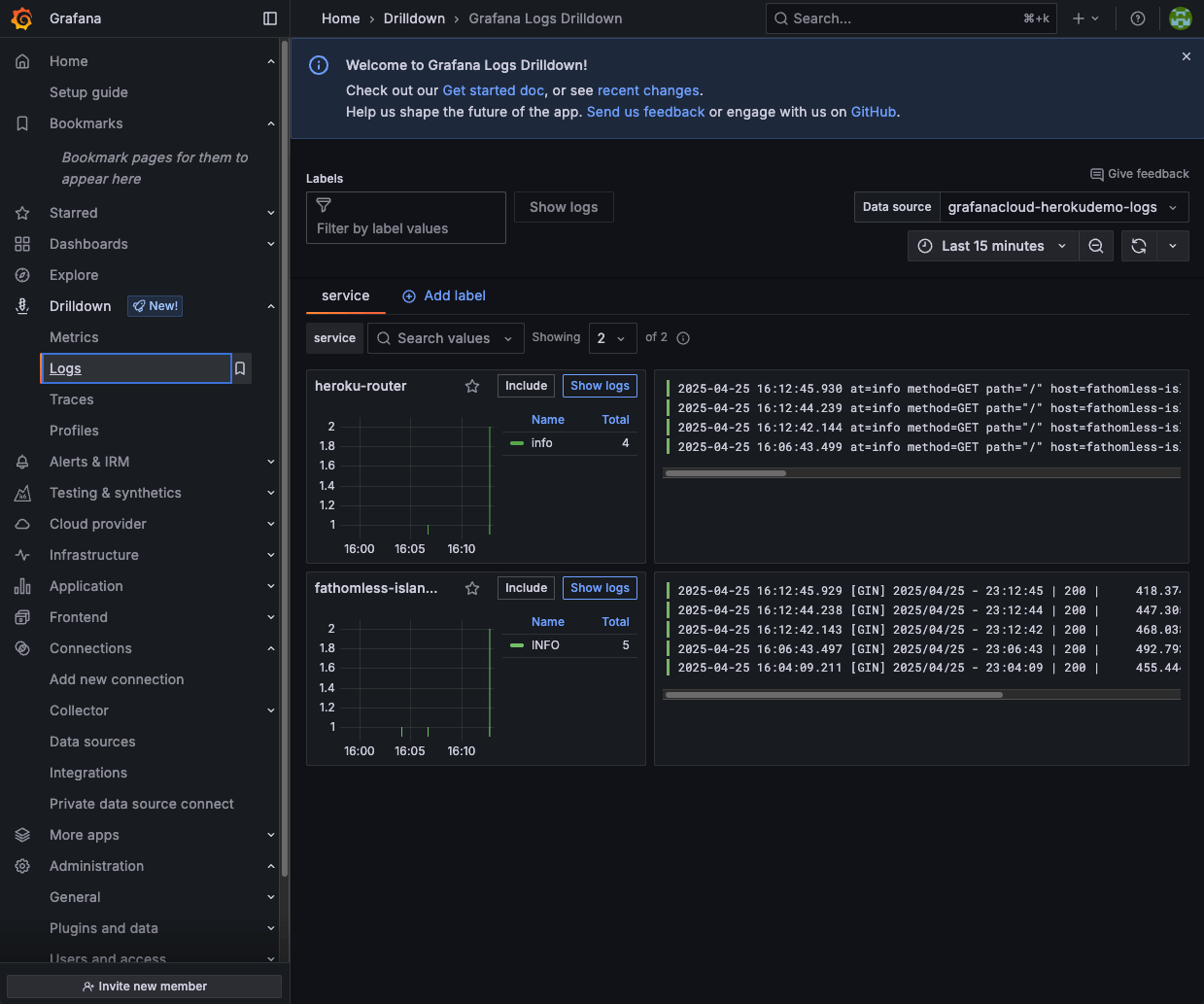Expand the Alerts & IRM chevron

(271, 462)
